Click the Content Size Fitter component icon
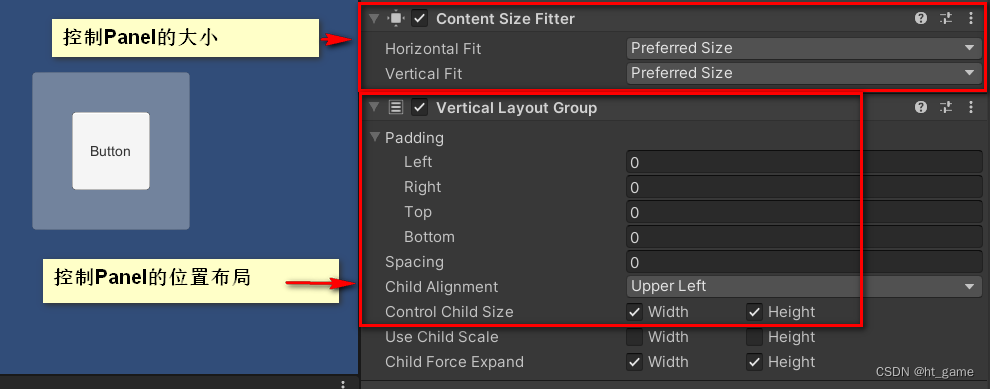This screenshot has width=990, height=389. [396, 18]
